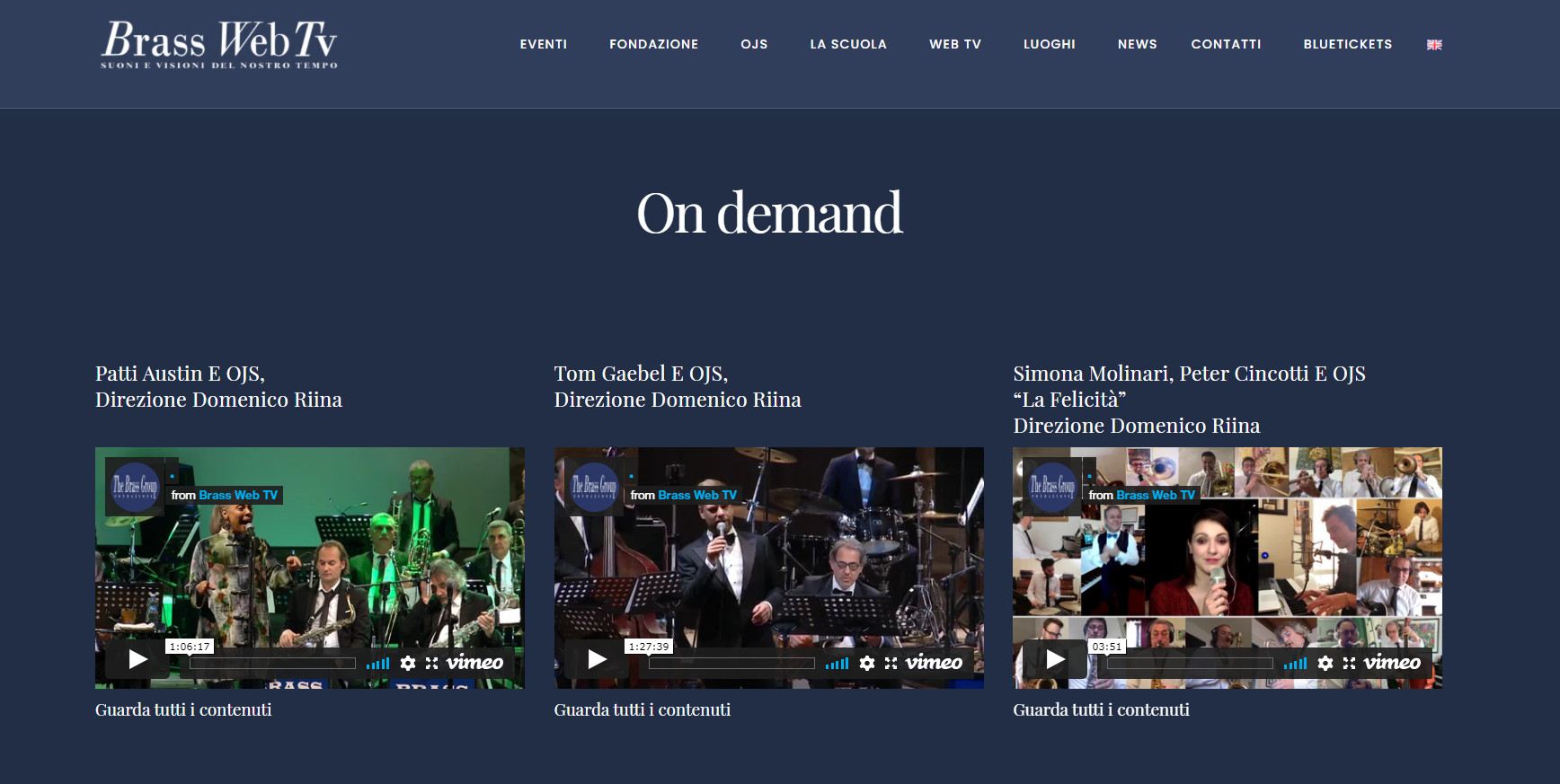Open Brass Web TV link on Tom Gaebel video
The width and height of the screenshot is (1560, 784).
click(696, 495)
